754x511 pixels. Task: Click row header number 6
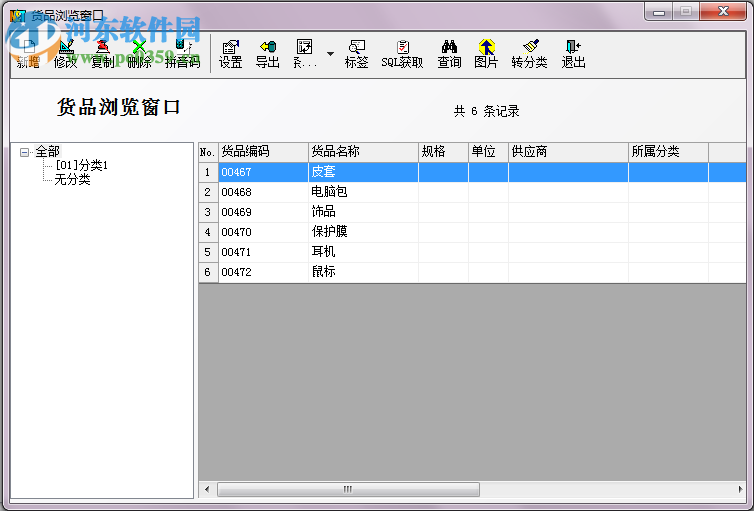pyautogui.click(x=208, y=273)
